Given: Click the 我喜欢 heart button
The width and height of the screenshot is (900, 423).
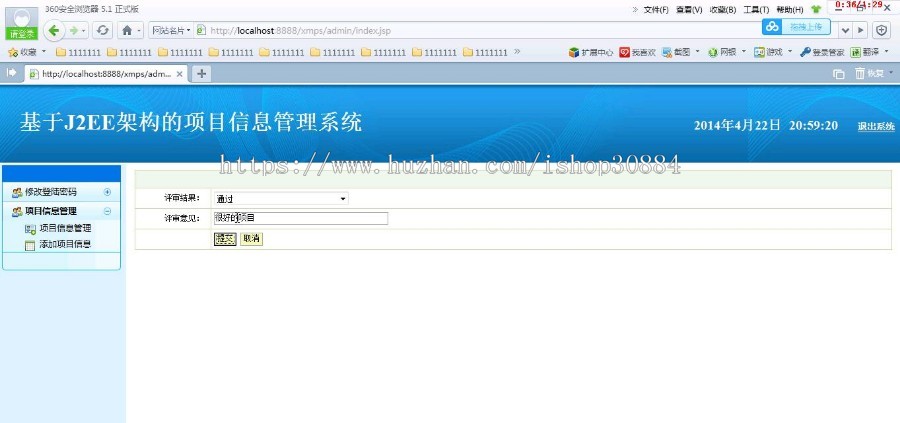Looking at the screenshot, I should coord(638,52).
